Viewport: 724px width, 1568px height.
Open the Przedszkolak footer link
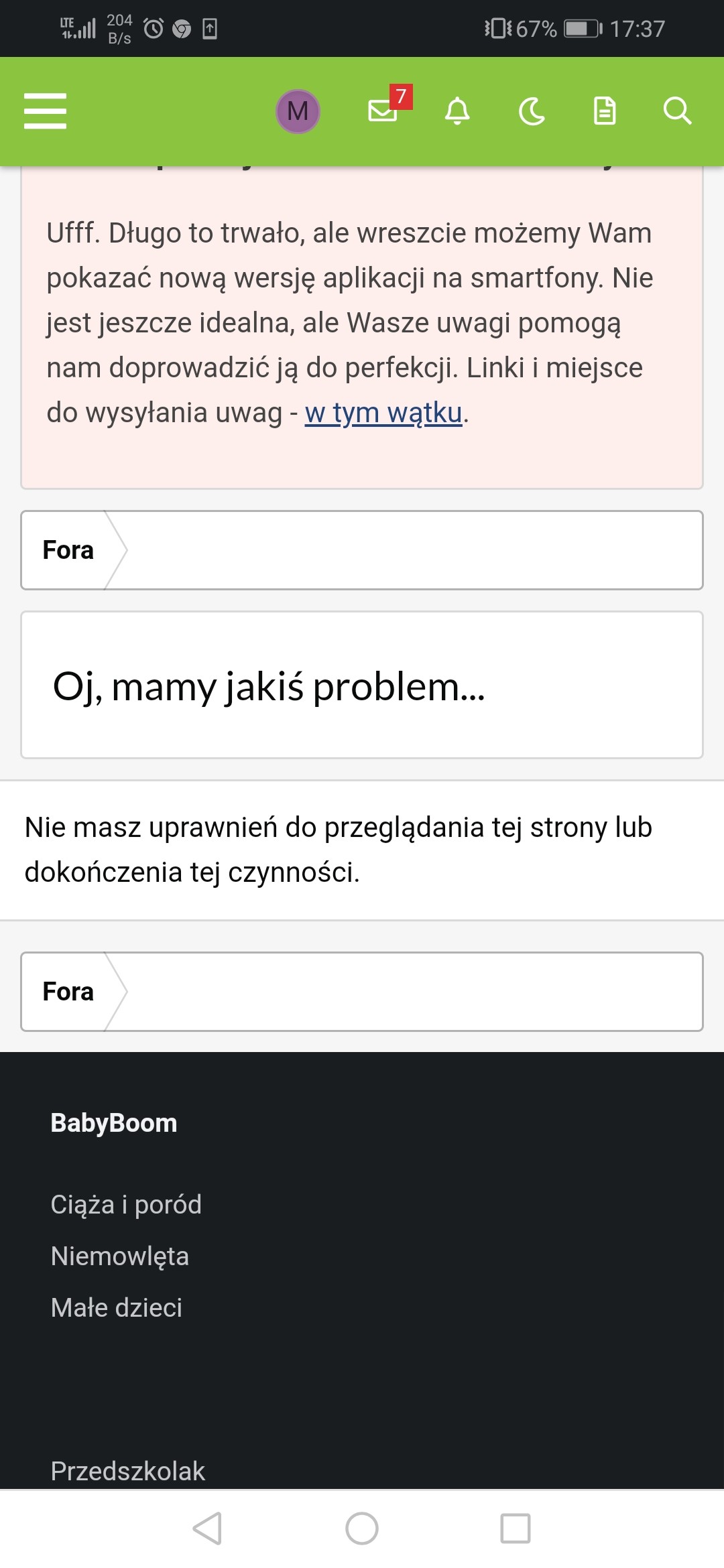(x=128, y=1471)
